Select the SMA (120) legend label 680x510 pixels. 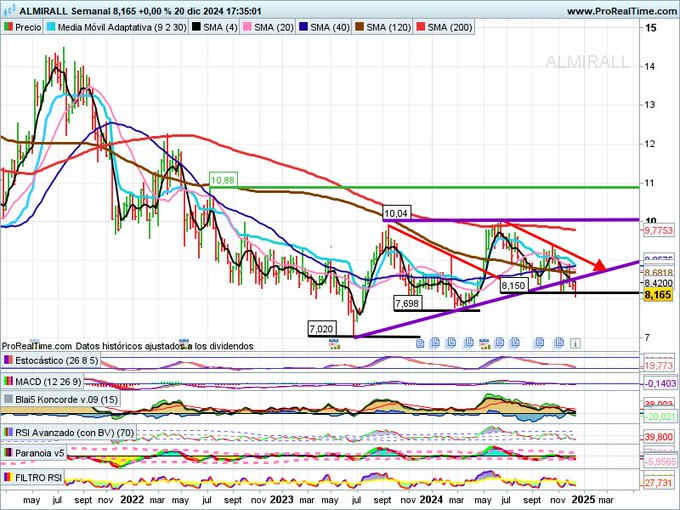pyautogui.click(x=388, y=27)
